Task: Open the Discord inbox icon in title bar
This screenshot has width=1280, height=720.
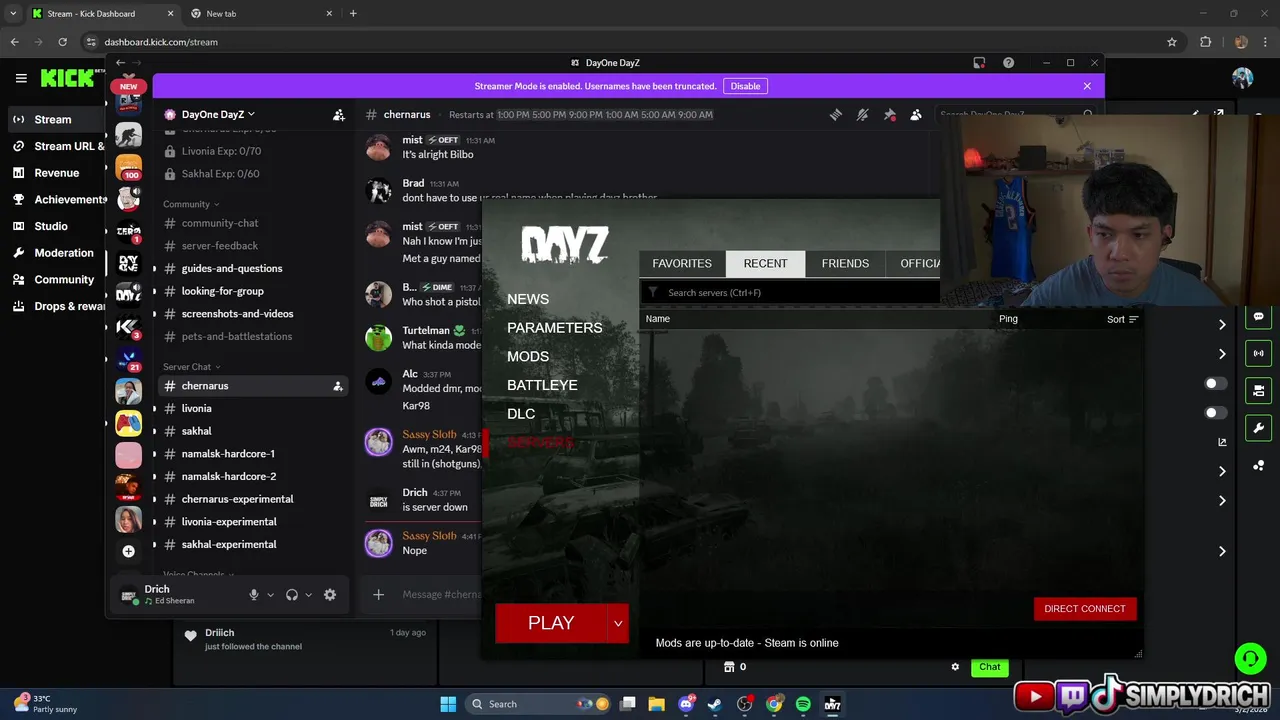Action: (x=979, y=63)
